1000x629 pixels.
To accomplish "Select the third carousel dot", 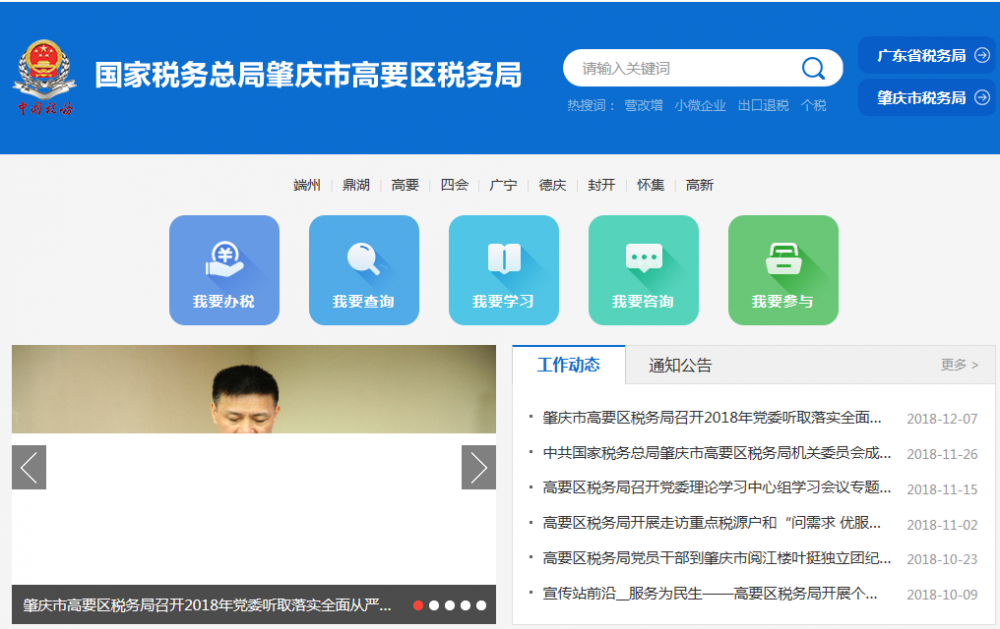I will (x=449, y=604).
